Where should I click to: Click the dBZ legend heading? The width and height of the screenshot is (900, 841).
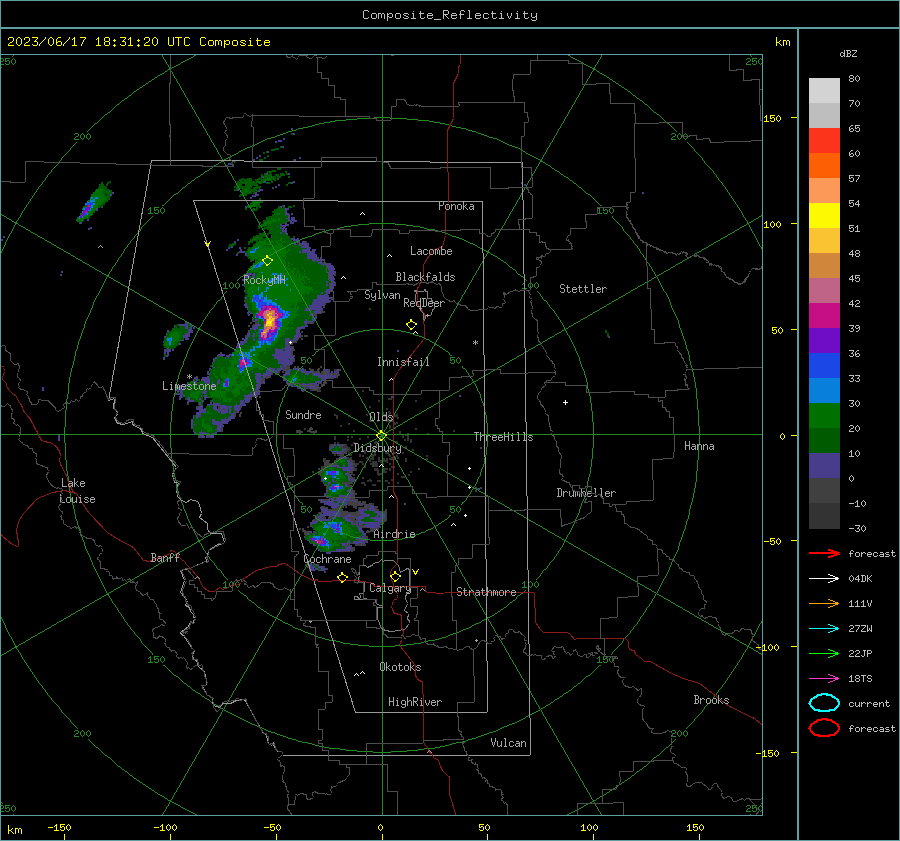pos(848,53)
